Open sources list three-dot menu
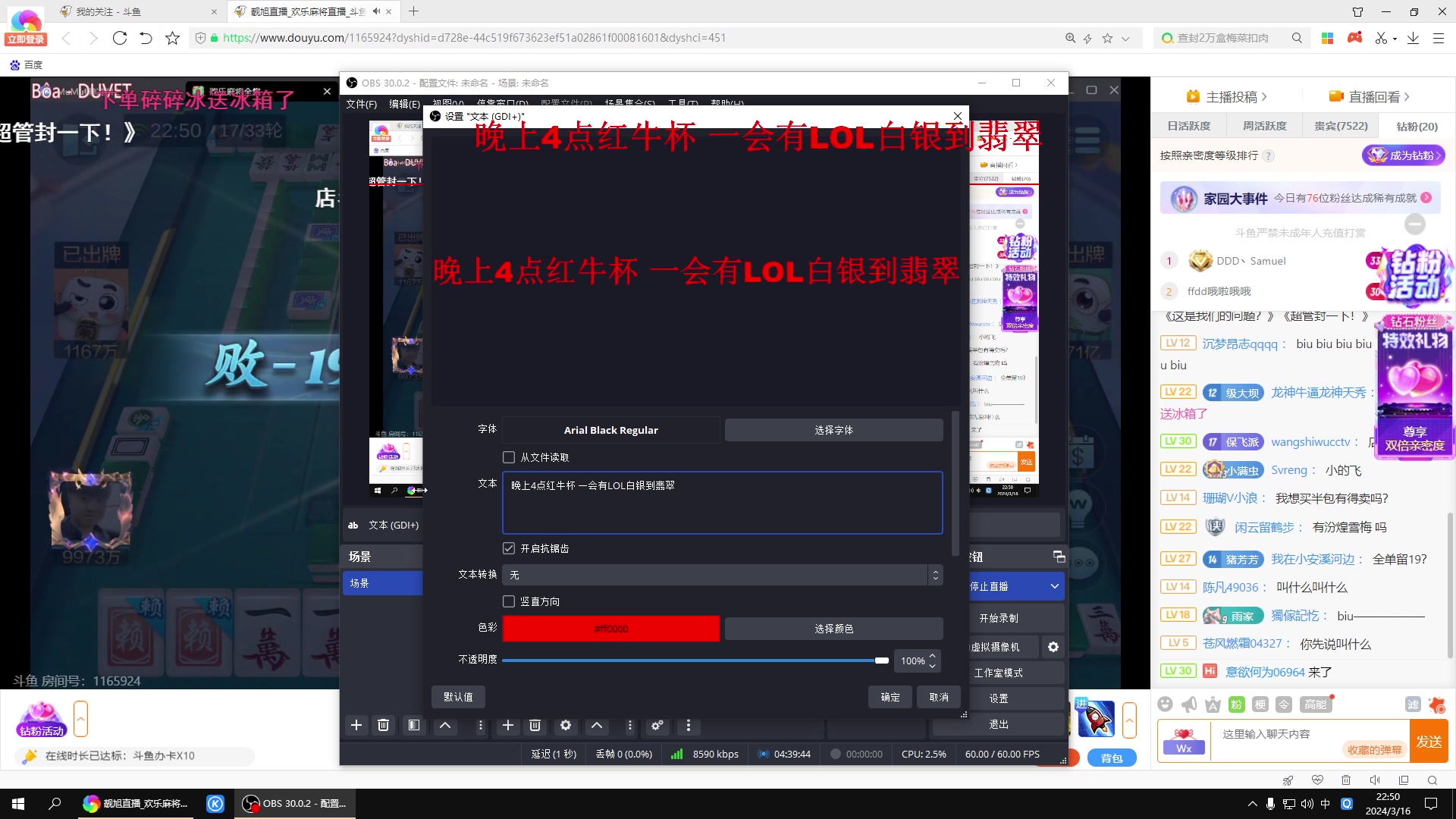 [x=629, y=726]
